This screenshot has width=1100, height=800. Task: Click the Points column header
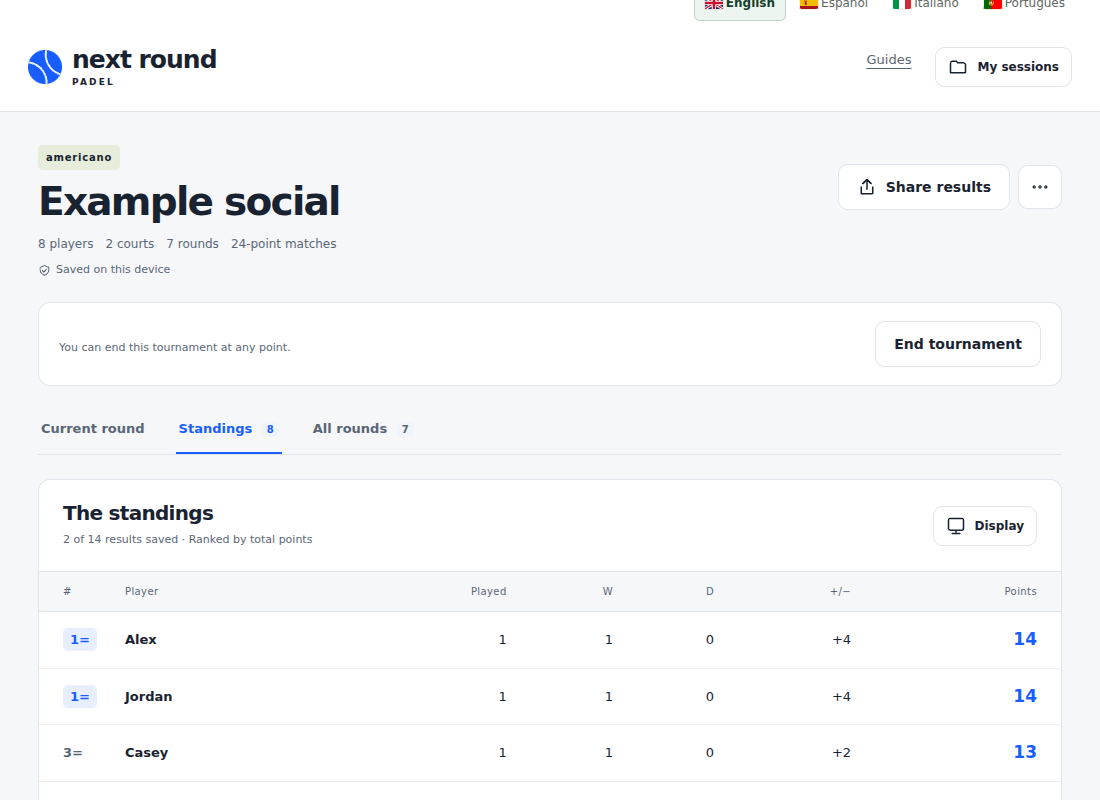(x=1020, y=592)
